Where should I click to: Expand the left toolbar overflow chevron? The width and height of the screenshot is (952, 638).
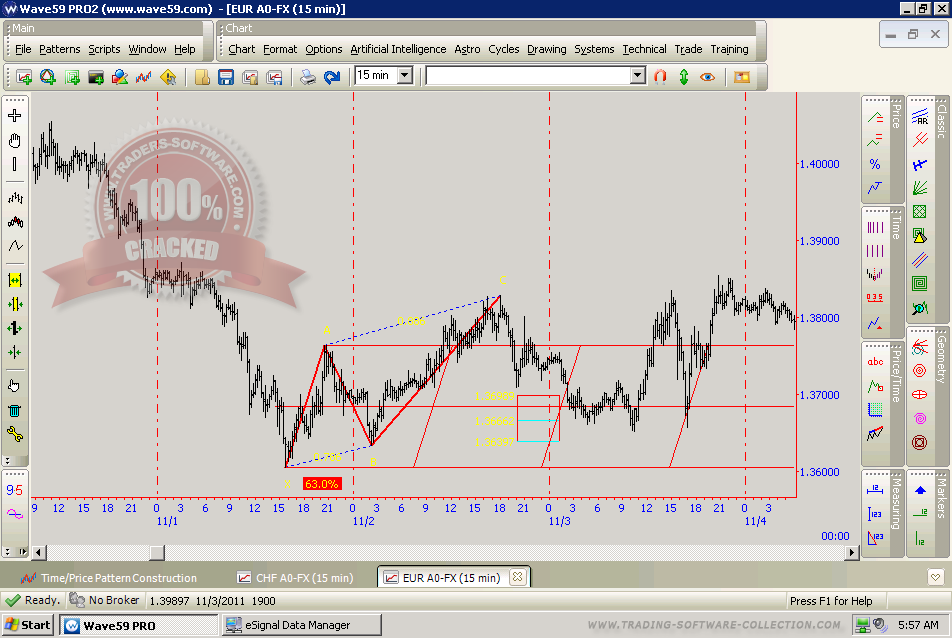pos(8,460)
